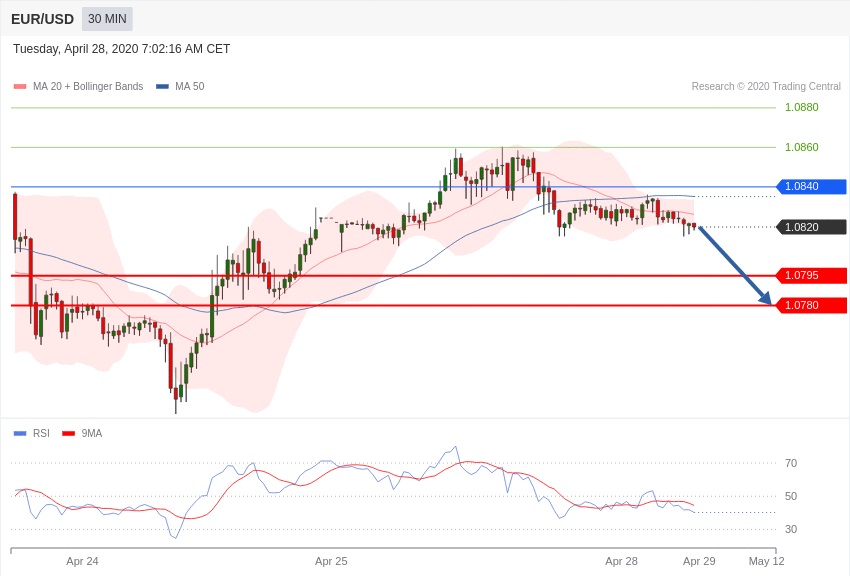Screen dimensions: 850x576
Task: Click the Apr 28 date axis label
Action: click(621, 561)
